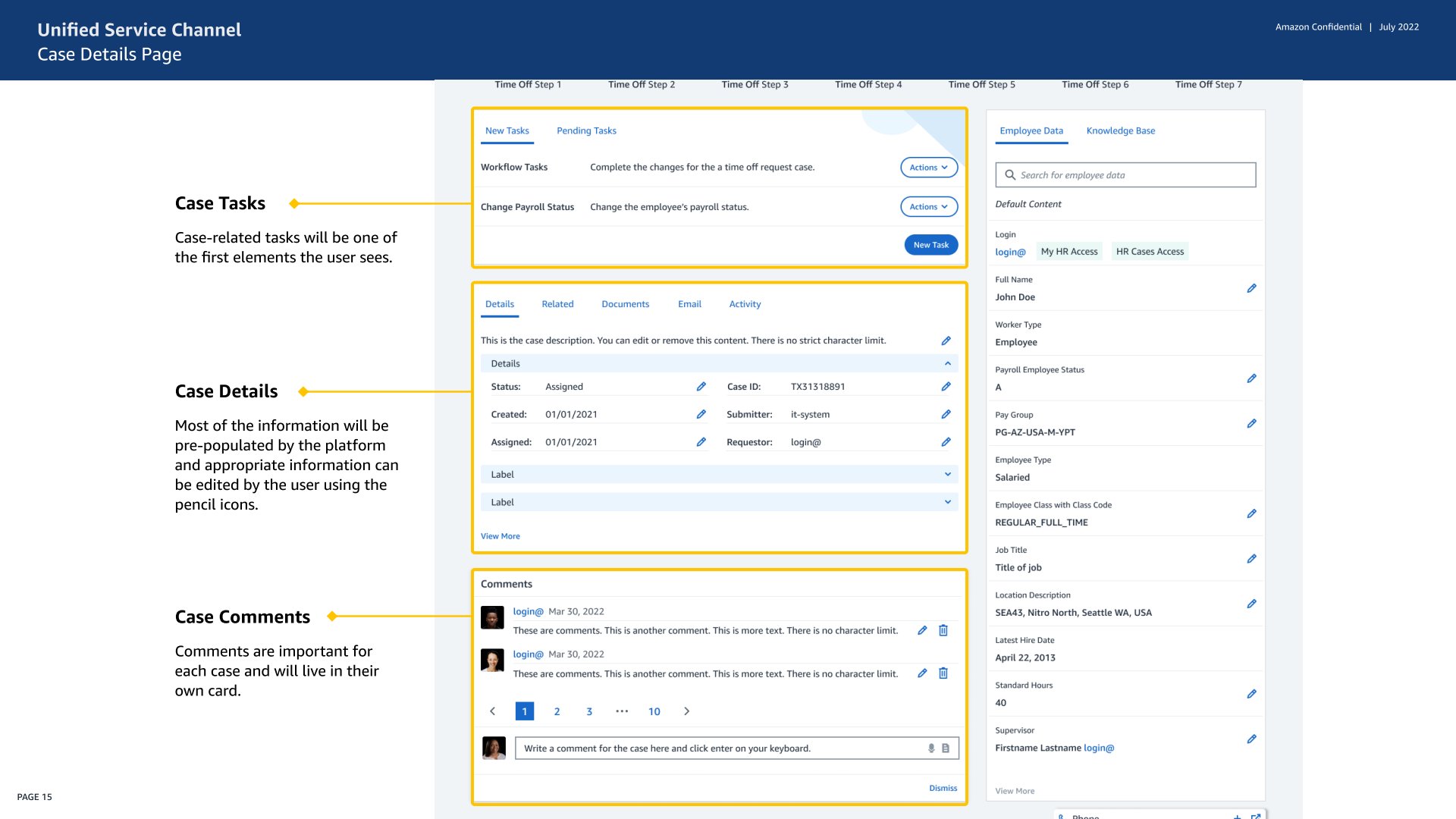1456x819 pixels.
Task: Edit the second comment using pencil icon
Action: pyautogui.click(x=922, y=673)
